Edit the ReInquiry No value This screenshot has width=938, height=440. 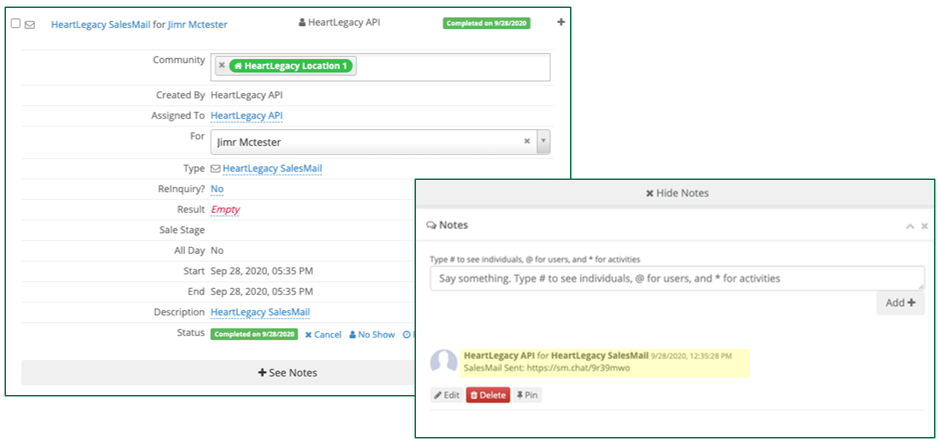[217, 189]
